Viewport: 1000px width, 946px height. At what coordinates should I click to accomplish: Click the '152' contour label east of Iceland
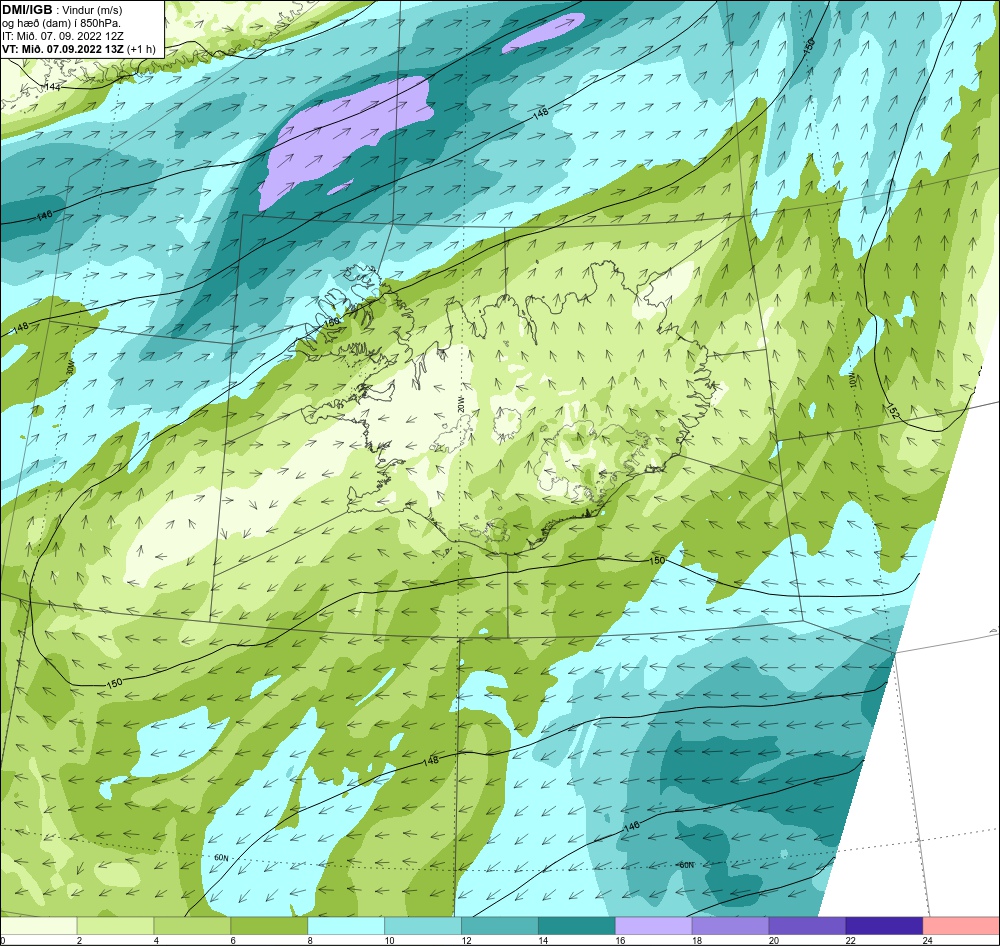892,411
